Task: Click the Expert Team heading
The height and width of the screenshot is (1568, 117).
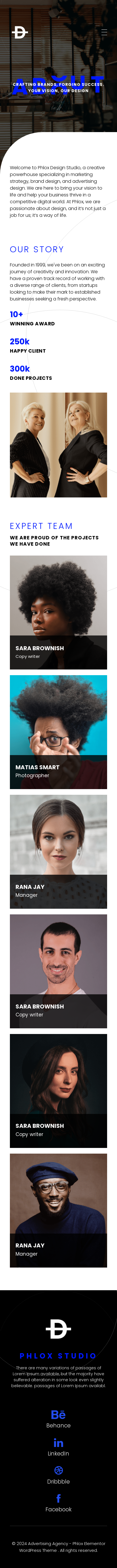Action: coord(41,526)
